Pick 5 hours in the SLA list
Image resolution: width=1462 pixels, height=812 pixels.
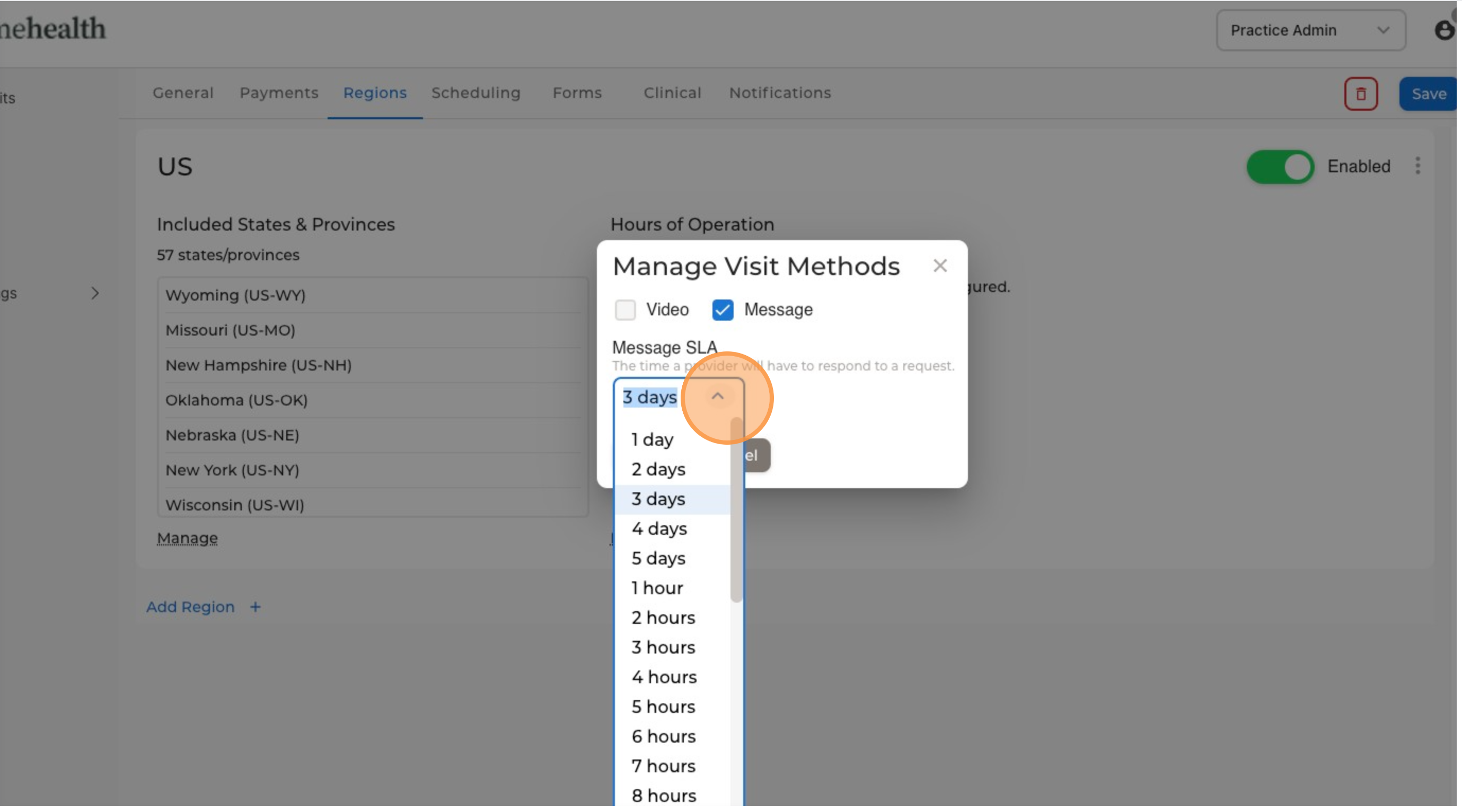pyautogui.click(x=674, y=708)
